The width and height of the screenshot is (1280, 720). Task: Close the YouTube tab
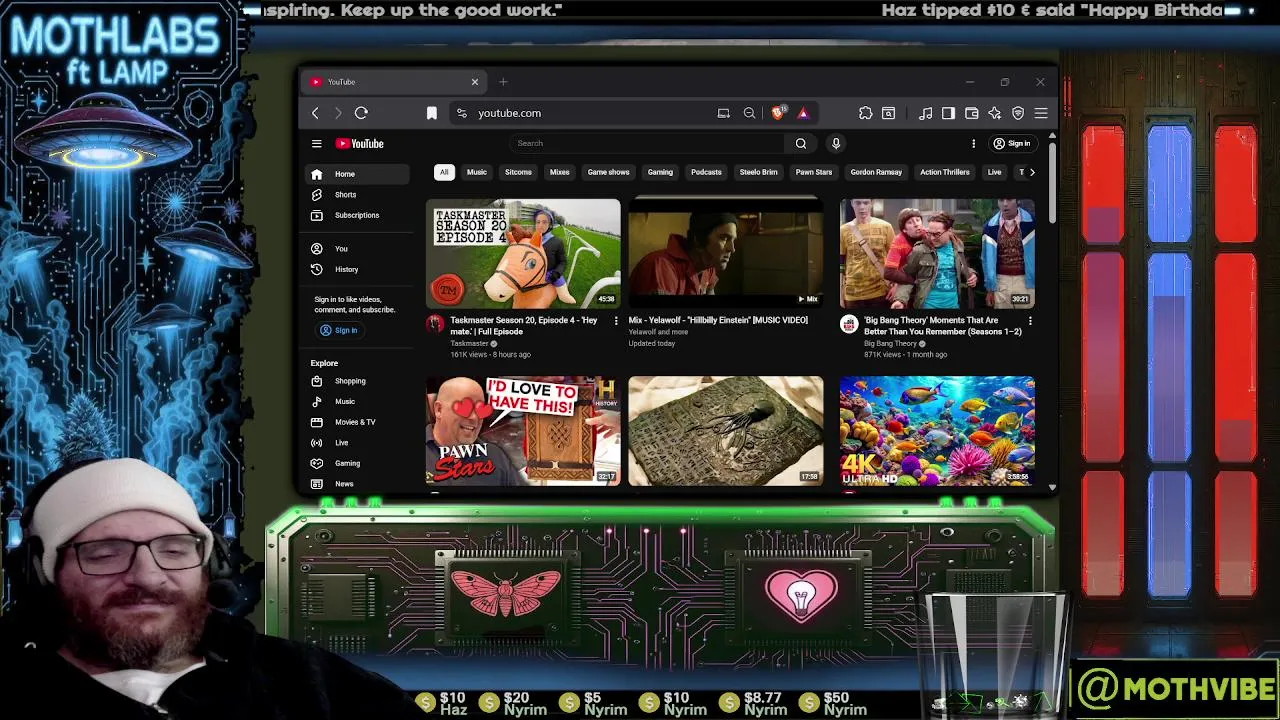(475, 82)
